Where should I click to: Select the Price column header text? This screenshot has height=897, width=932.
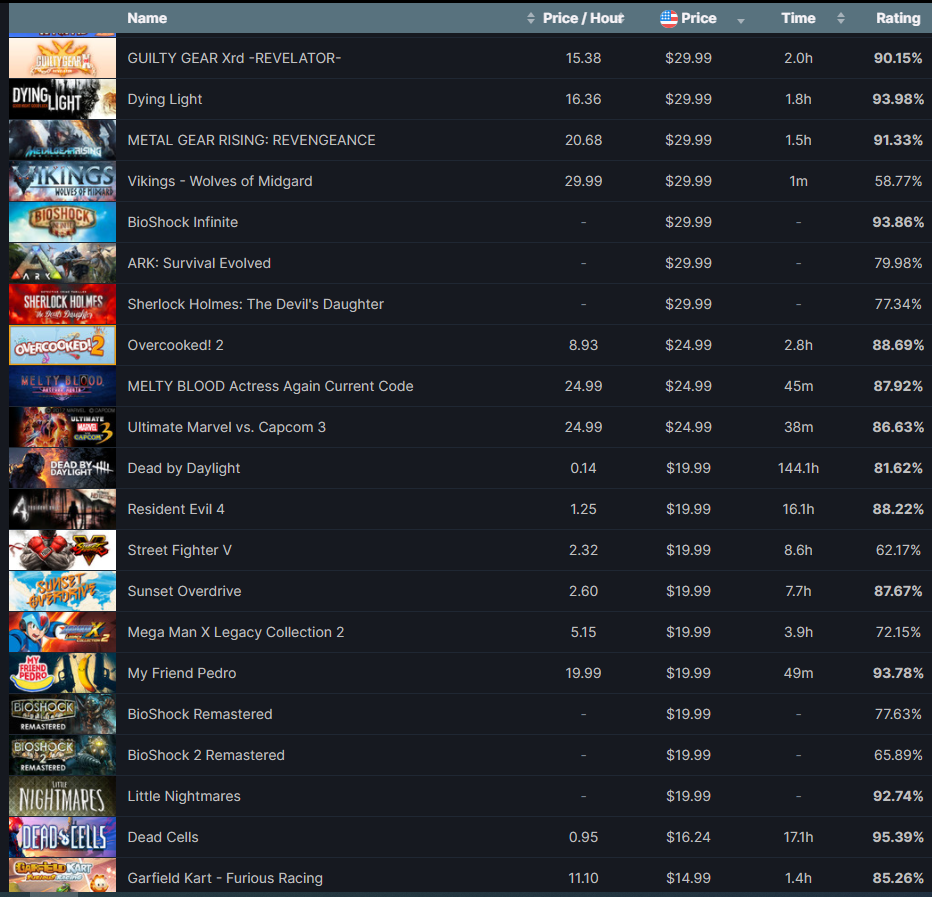(x=698, y=18)
